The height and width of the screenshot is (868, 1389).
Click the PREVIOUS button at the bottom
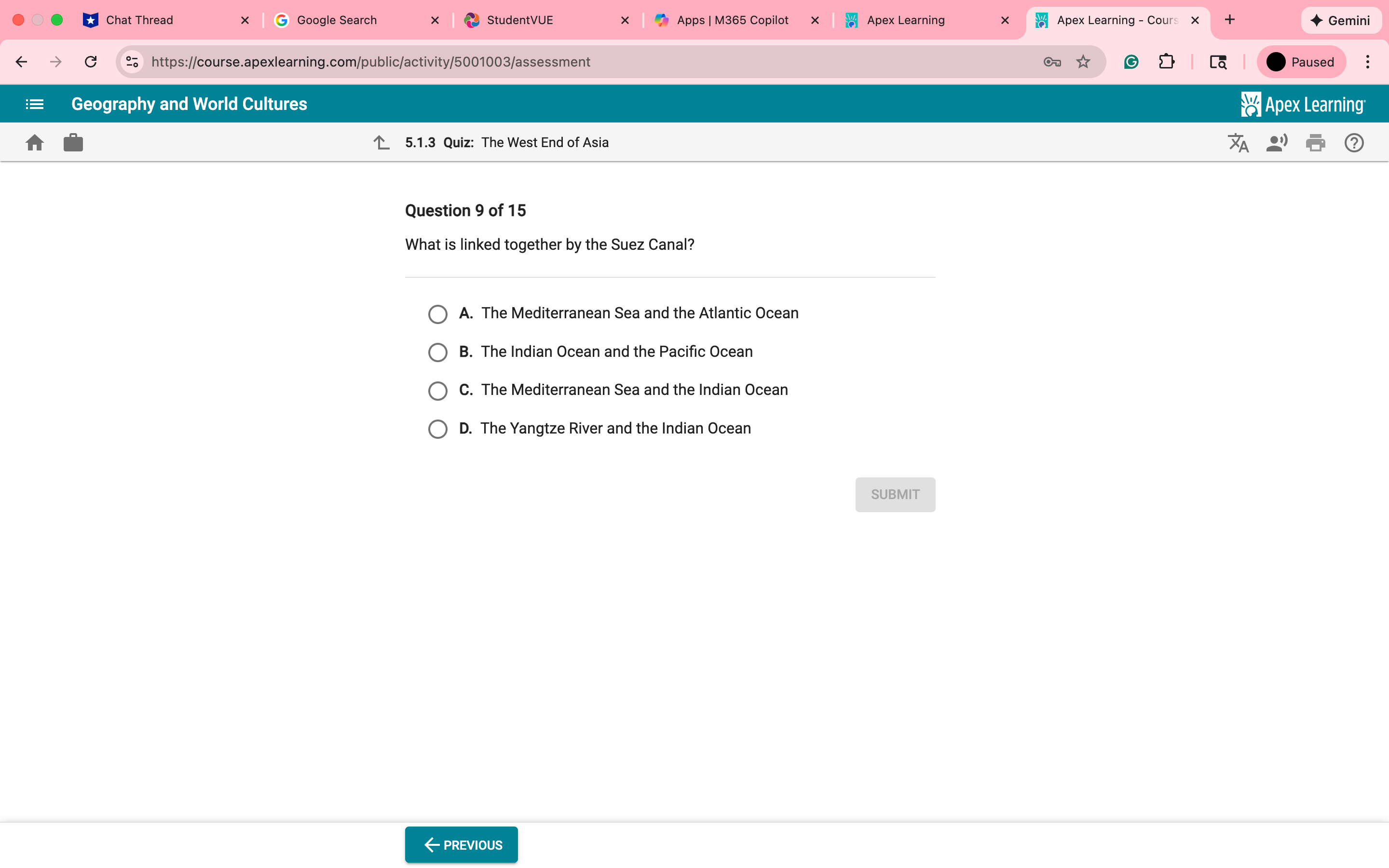[461, 844]
